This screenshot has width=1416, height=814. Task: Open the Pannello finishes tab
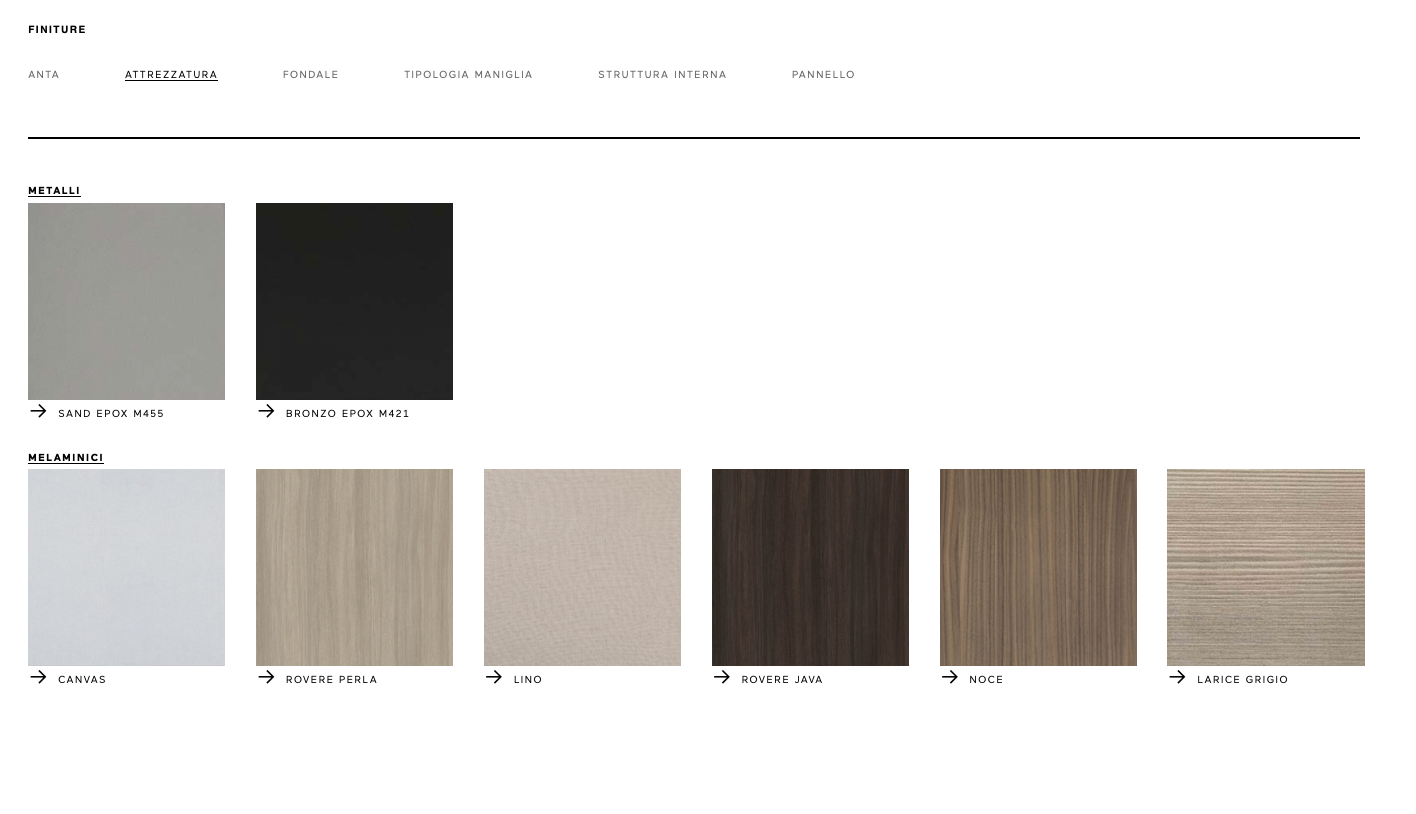click(x=823, y=75)
